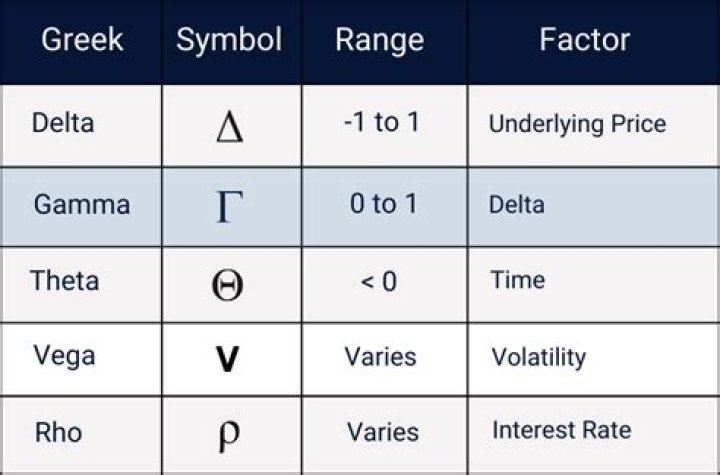
Task: Select the '0 to 1' range cell
Action: (x=385, y=207)
